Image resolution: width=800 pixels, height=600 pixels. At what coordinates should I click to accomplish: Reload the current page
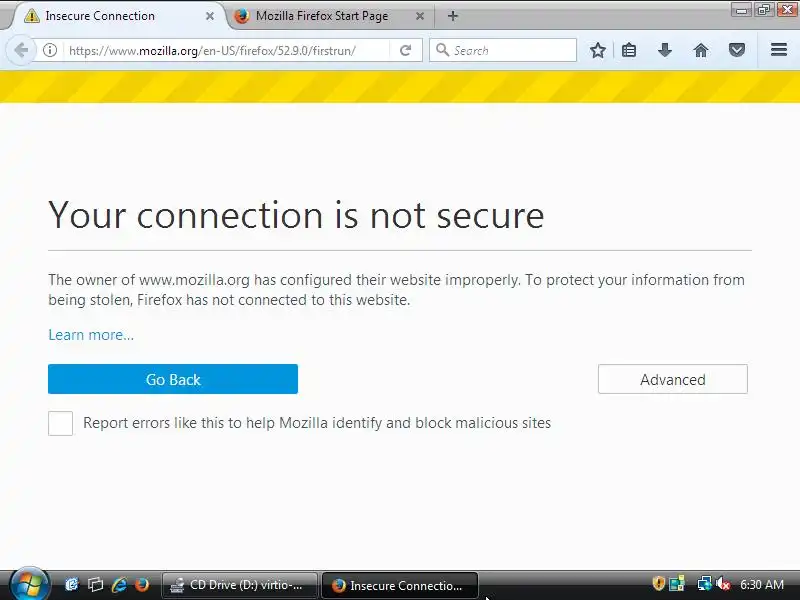(406, 50)
